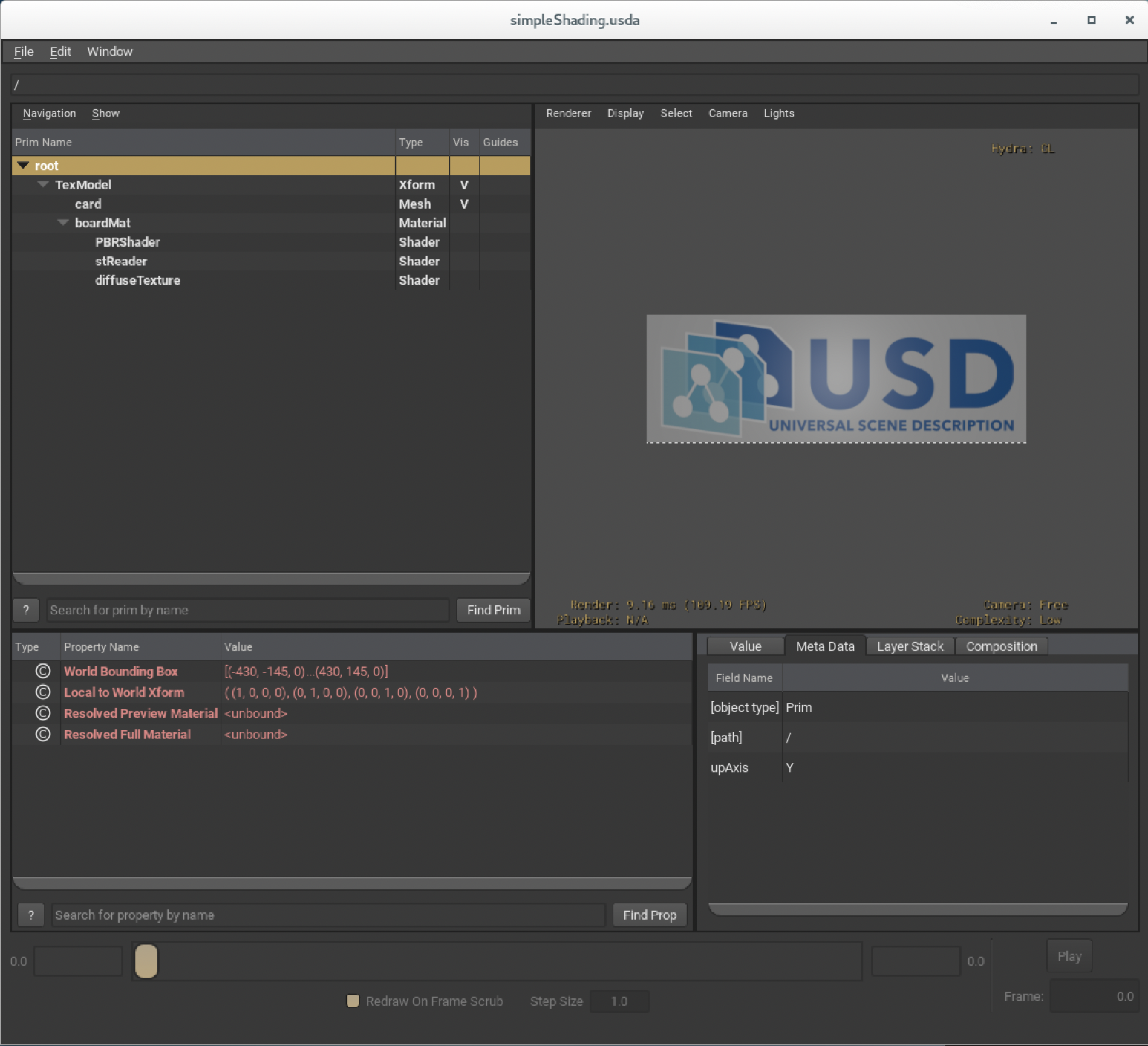Click the Find Prim button

click(494, 610)
